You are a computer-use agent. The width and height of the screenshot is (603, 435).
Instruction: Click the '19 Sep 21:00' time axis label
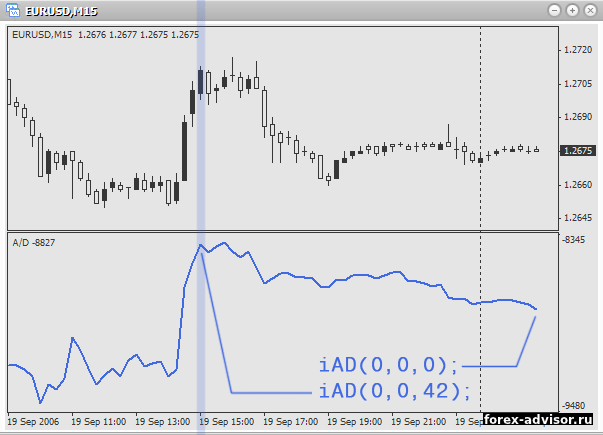tap(419, 422)
